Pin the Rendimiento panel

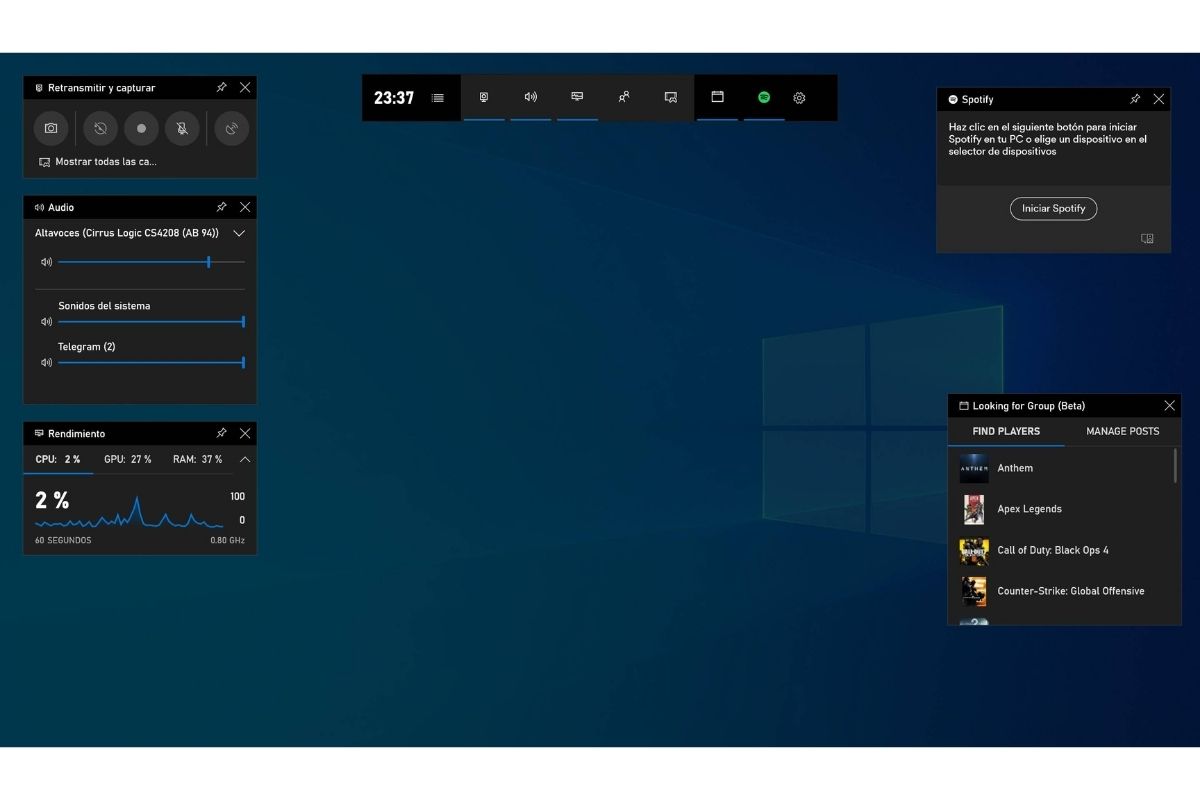click(x=221, y=433)
